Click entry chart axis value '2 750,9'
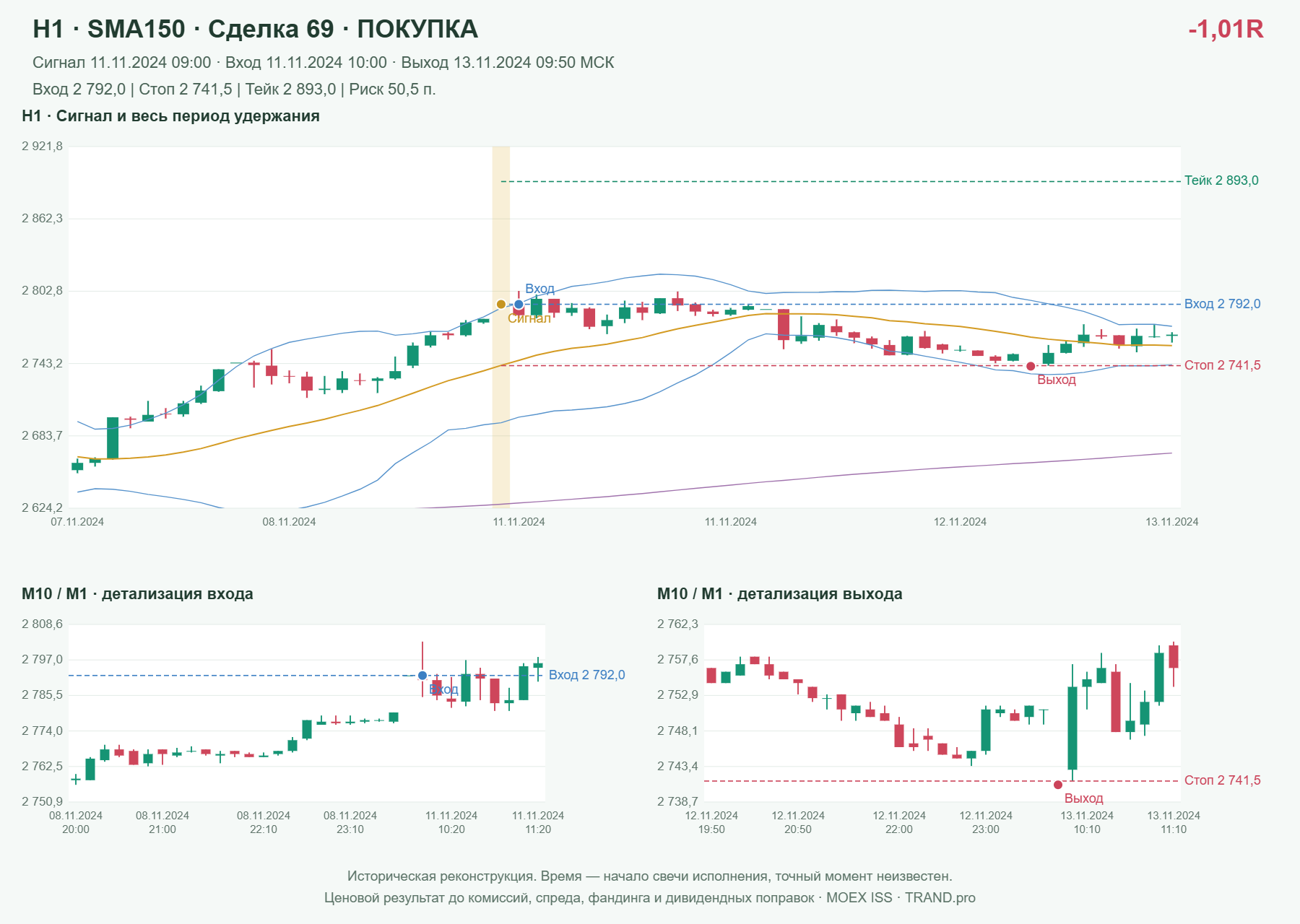1300x924 pixels. coord(42,802)
